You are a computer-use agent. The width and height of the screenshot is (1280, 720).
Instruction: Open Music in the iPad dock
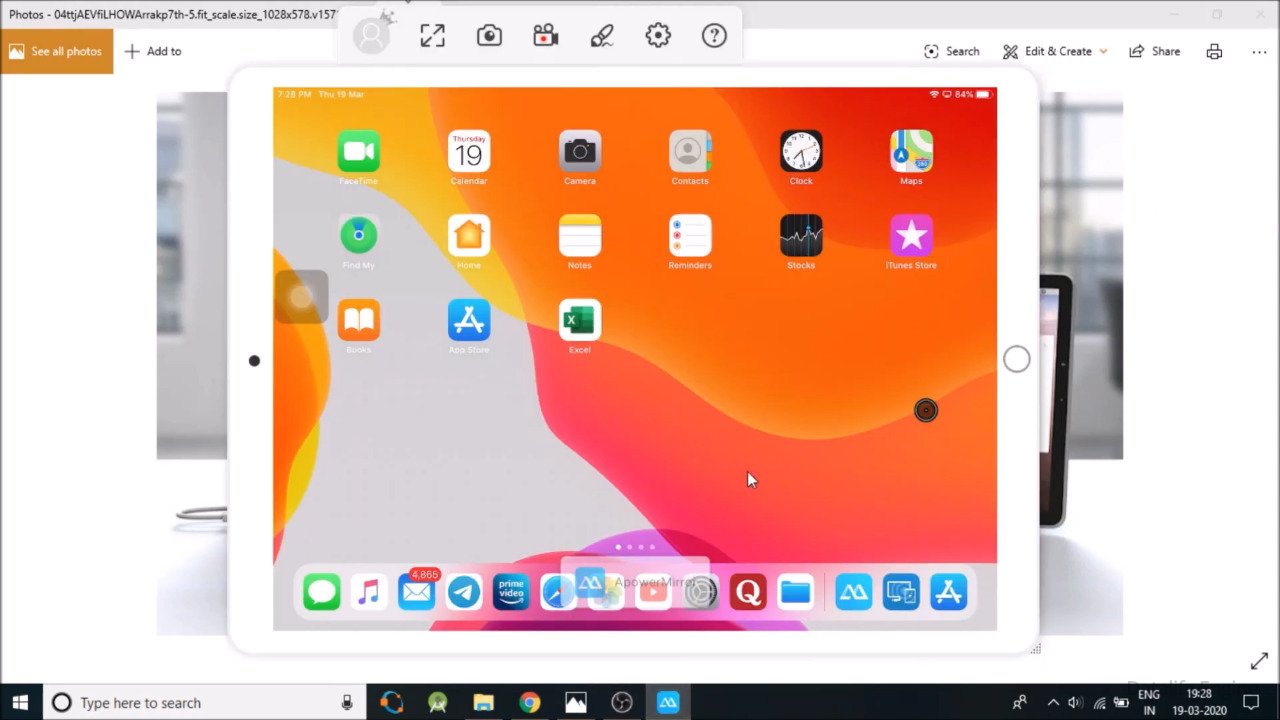[369, 592]
